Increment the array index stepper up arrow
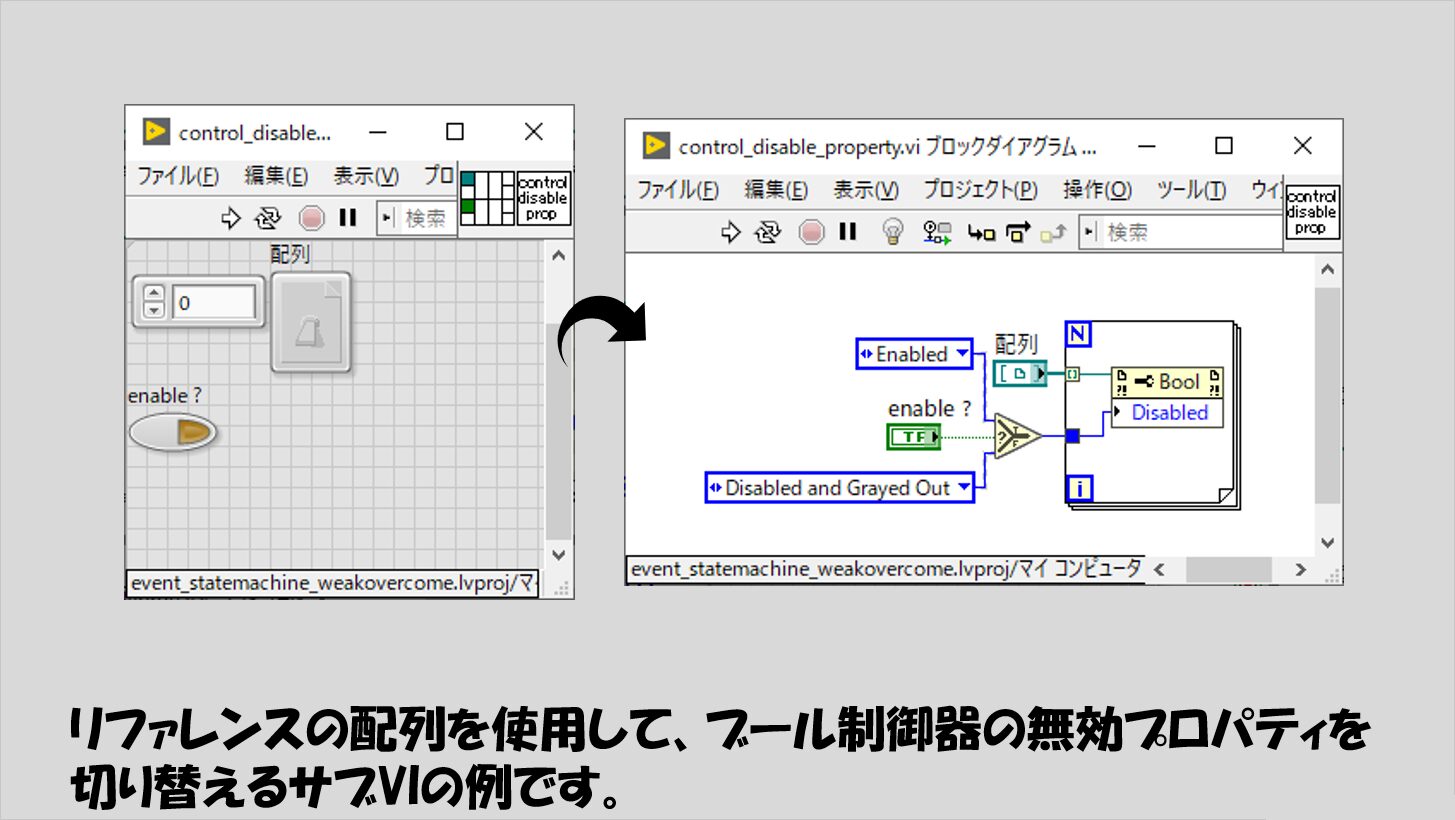Screen dimensions: 1455x820 [x=153, y=294]
